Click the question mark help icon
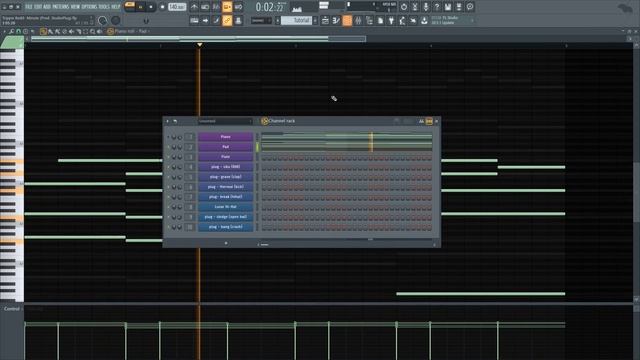640x360 pixels. (437, 7)
